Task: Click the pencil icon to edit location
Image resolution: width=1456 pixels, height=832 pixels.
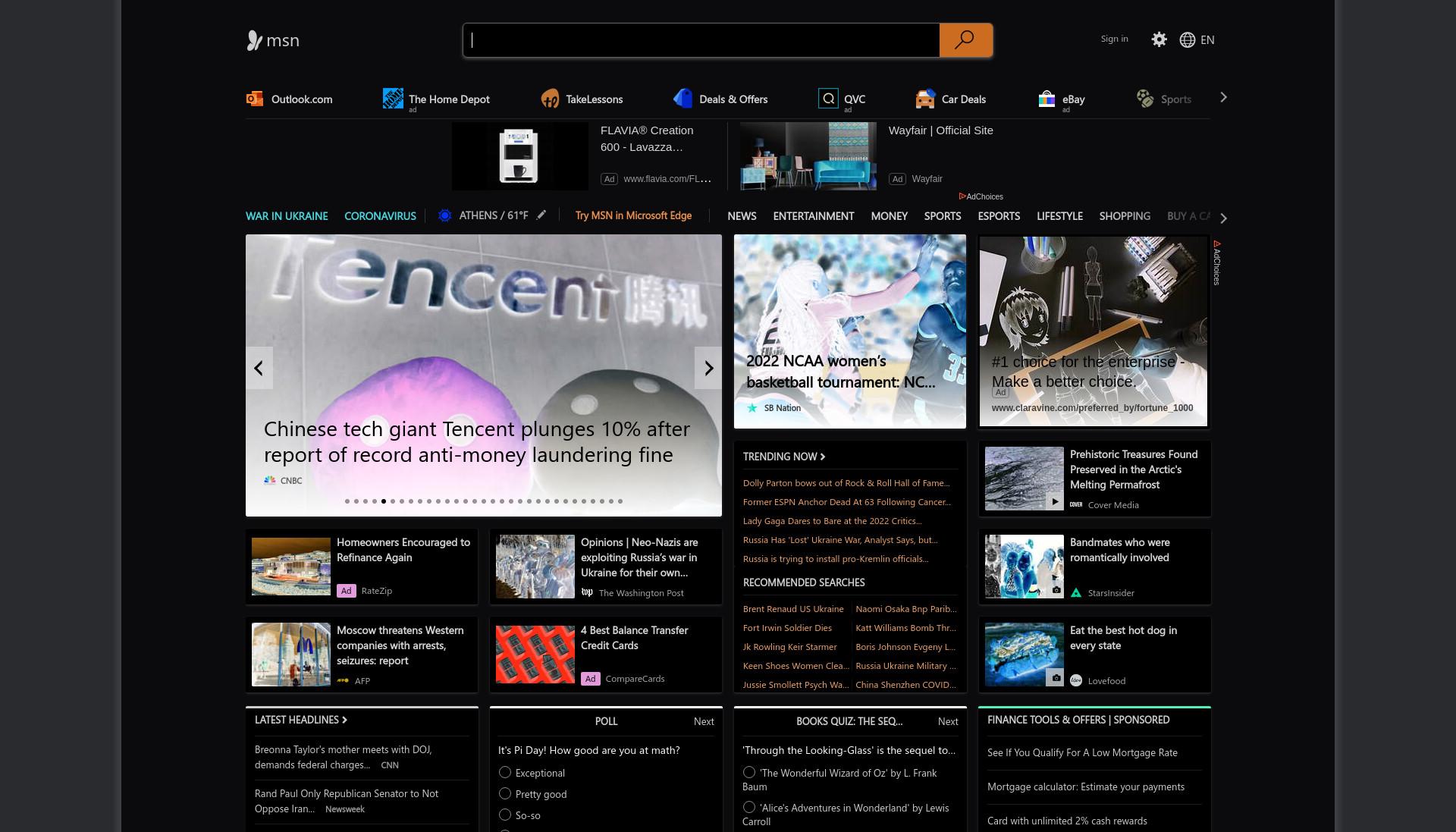Action: [541, 215]
